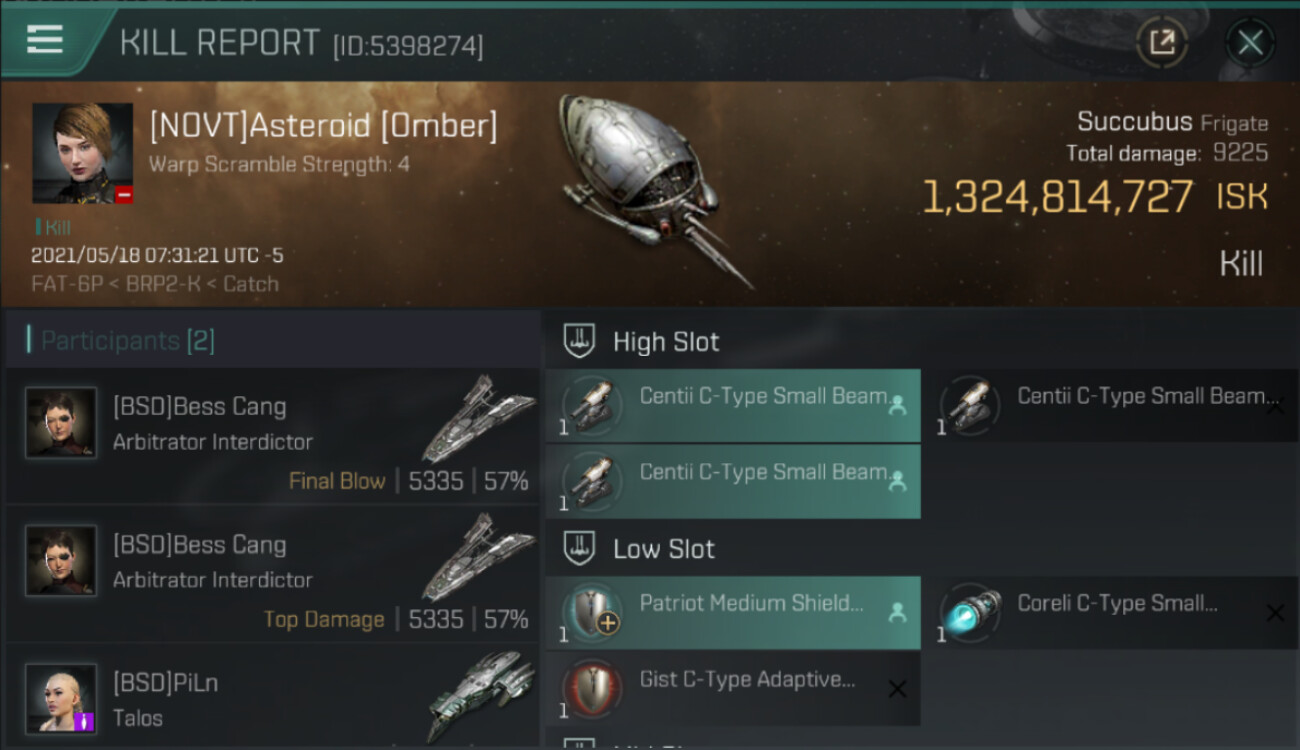Open Bess Cang's Final Blow portrait

pos(61,423)
